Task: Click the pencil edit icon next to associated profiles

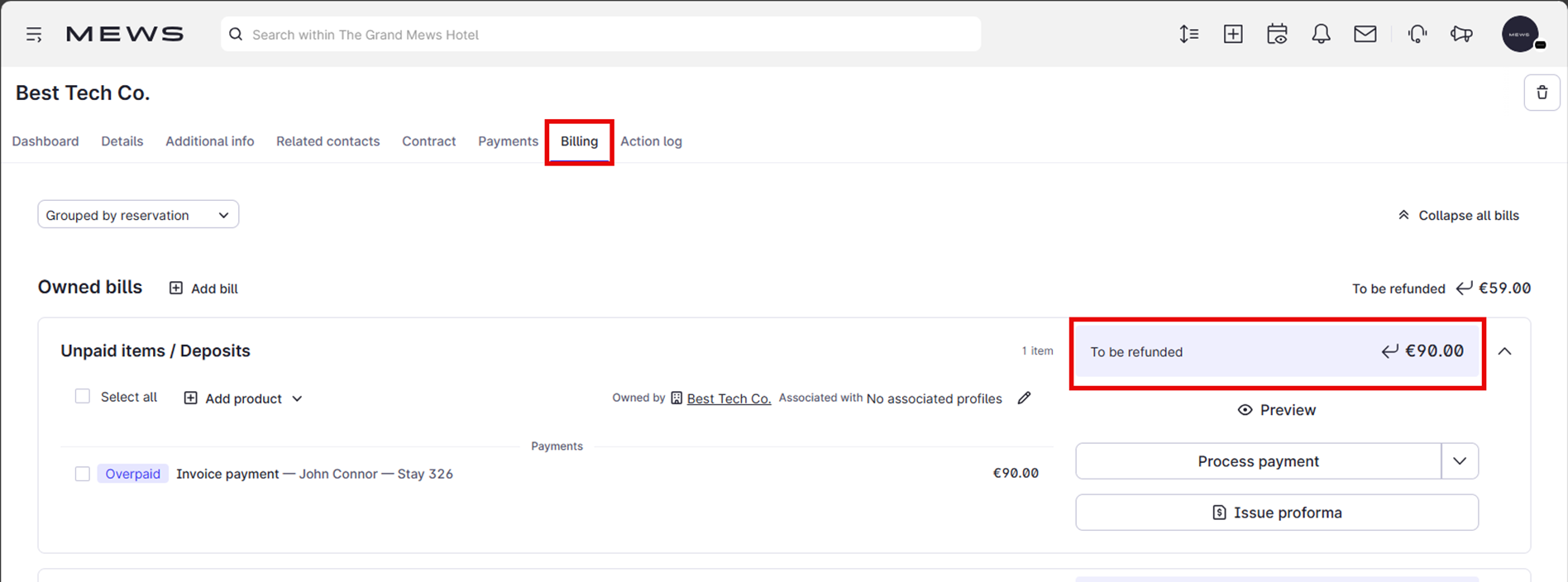Action: tap(1024, 398)
